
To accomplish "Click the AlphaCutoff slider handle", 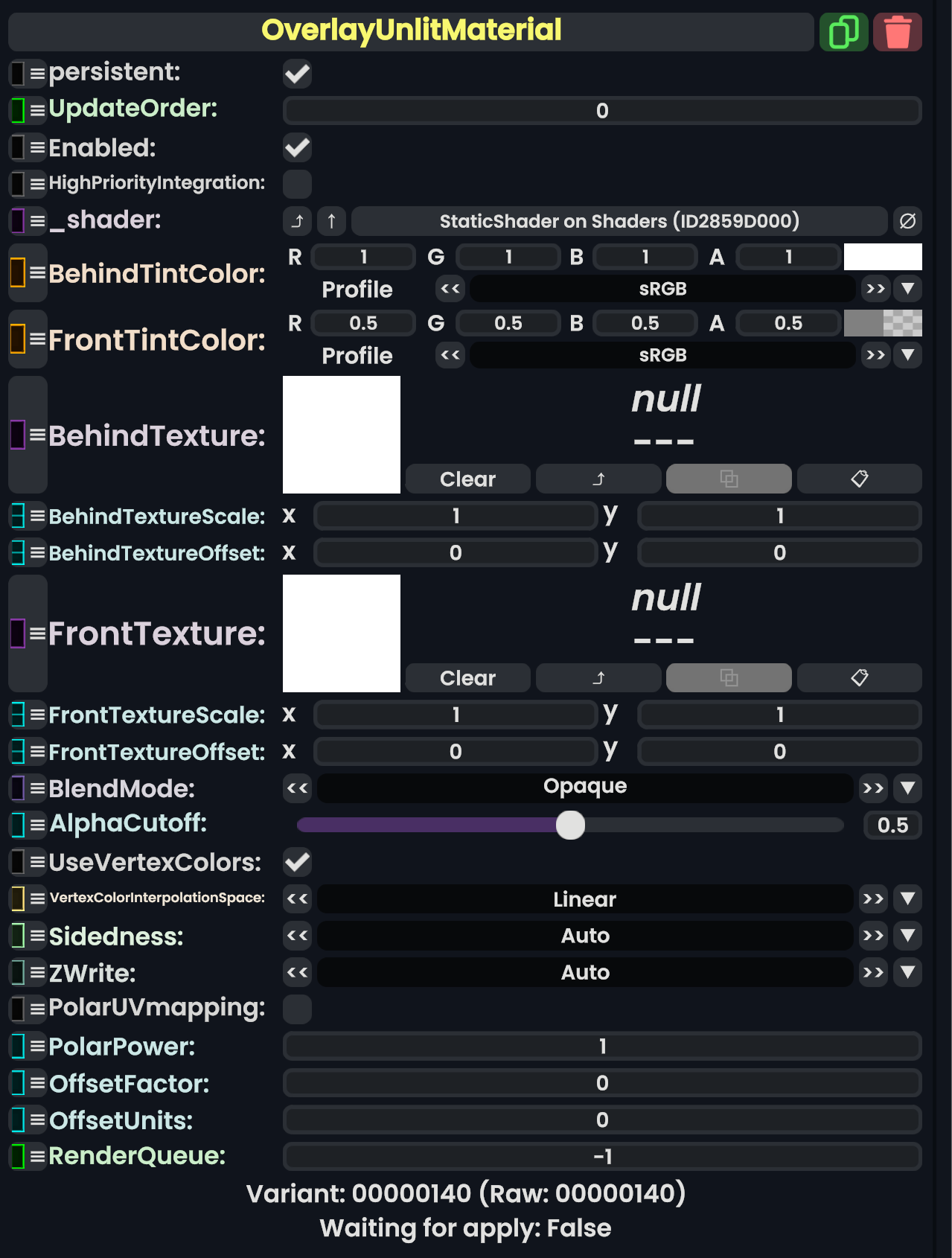I will tap(570, 825).
